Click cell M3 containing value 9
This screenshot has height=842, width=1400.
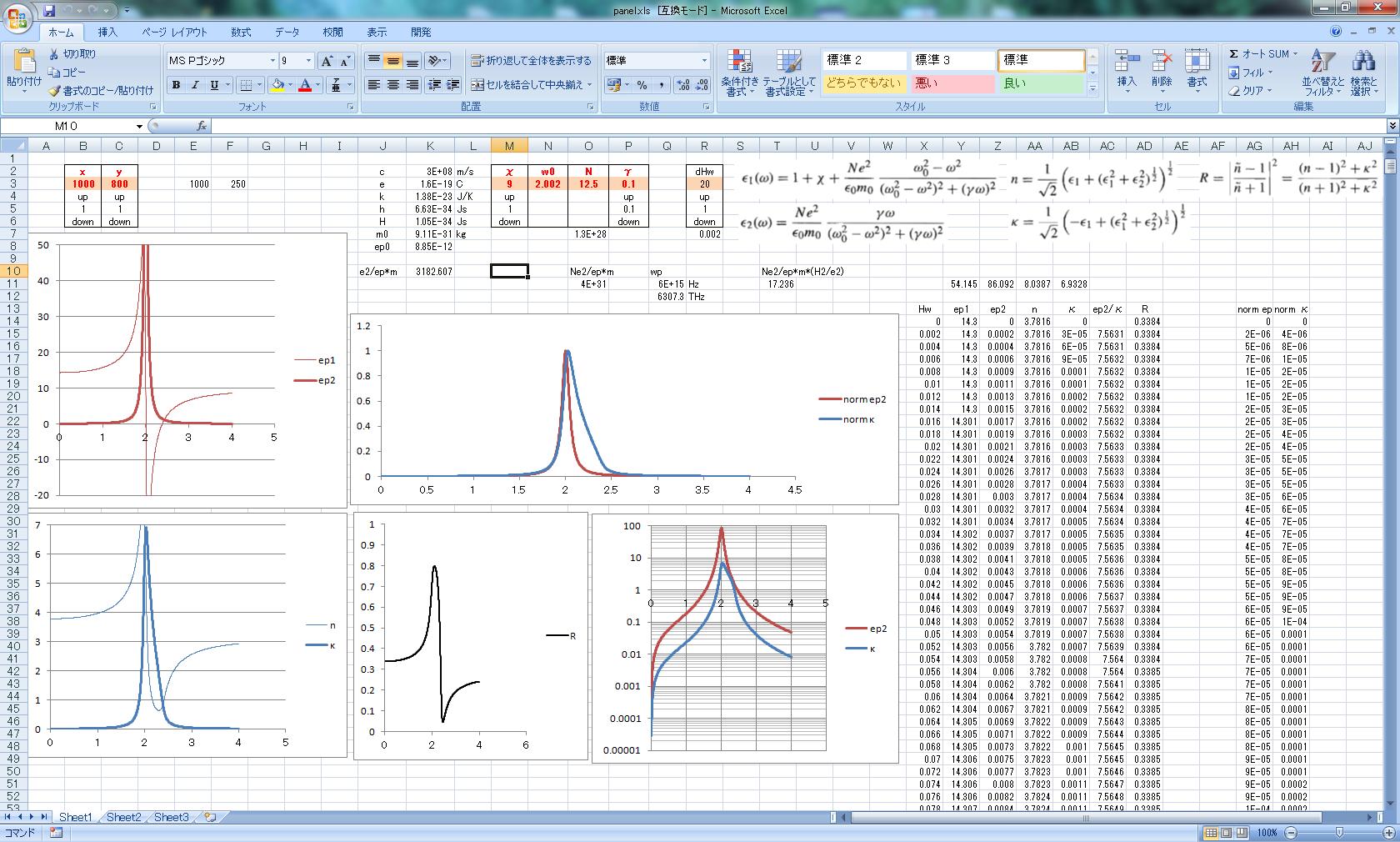click(509, 184)
